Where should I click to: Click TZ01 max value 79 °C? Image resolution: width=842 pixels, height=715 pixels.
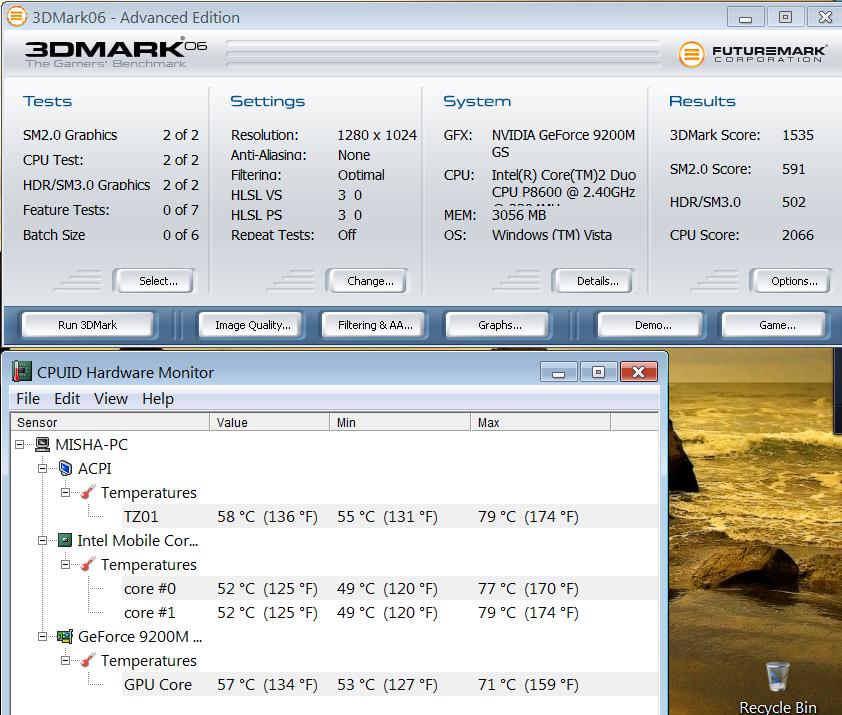click(528, 516)
